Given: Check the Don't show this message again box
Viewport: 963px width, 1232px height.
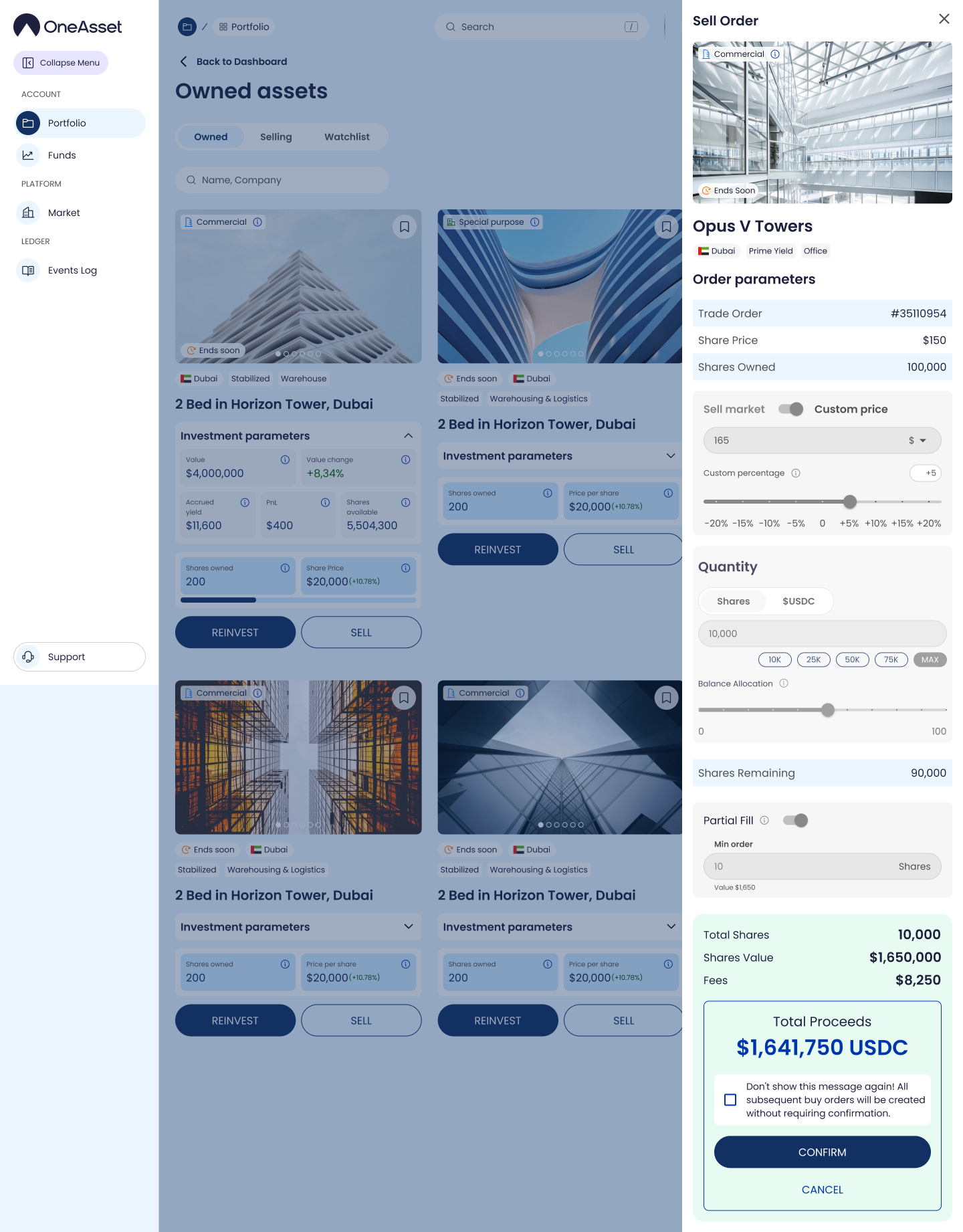Looking at the screenshot, I should coord(730,1100).
